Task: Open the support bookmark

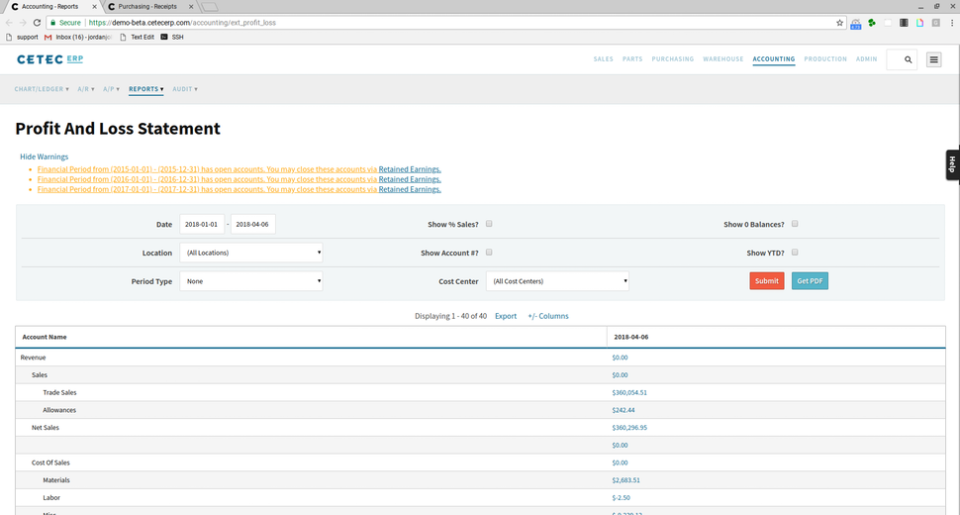Action: tap(21, 37)
